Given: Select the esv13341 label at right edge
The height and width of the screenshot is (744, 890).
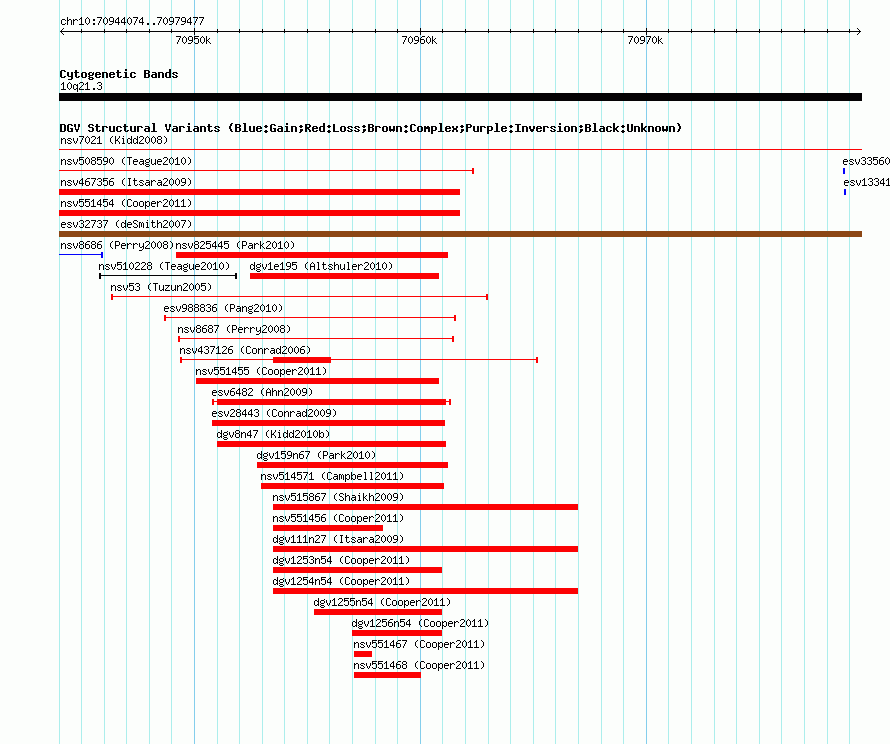Looking at the screenshot, I should pyautogui.click(x=867, y=182).
